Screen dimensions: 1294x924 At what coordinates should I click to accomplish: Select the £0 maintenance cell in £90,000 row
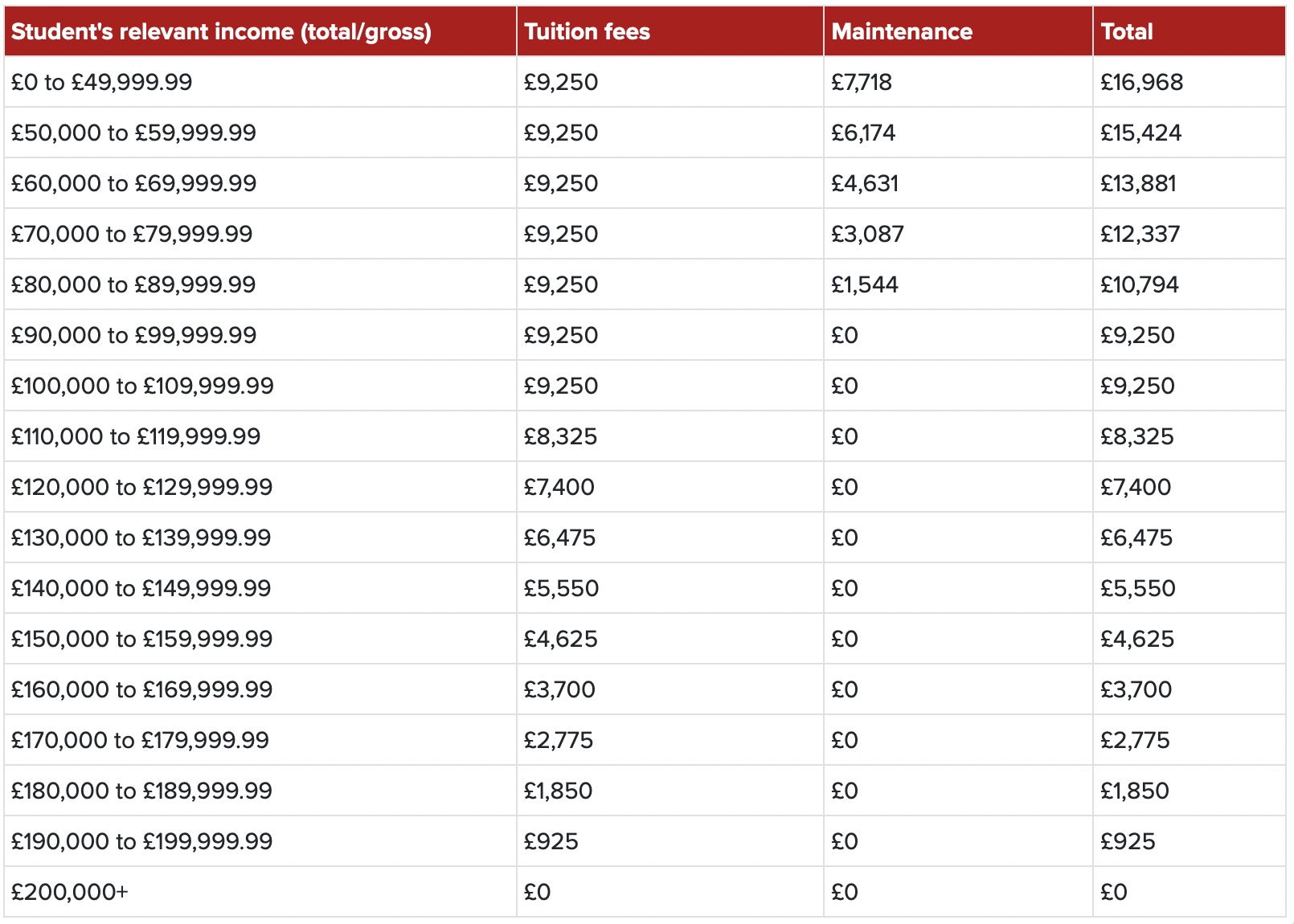[x=958, y=335]
